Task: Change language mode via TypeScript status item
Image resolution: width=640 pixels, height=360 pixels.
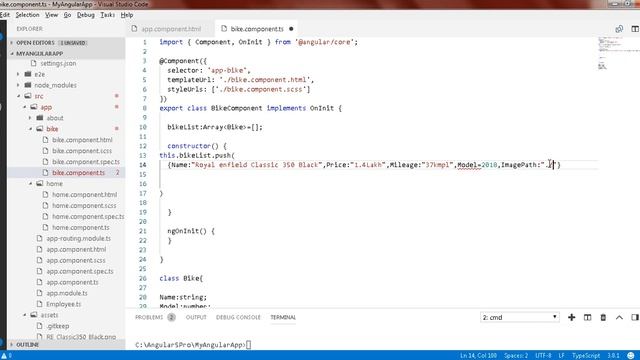Action: 586,356
